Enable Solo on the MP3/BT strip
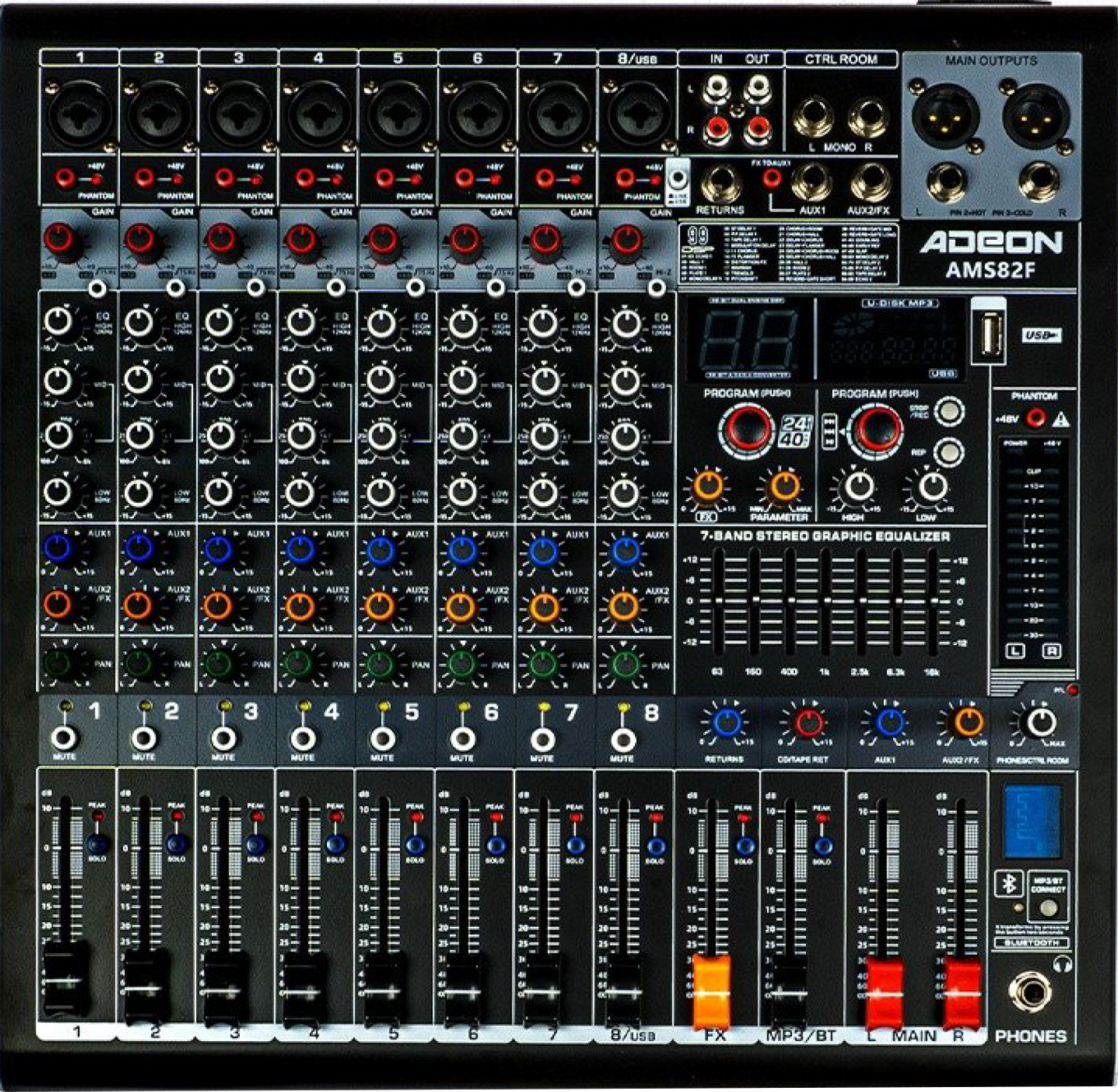 coord(823,845)
